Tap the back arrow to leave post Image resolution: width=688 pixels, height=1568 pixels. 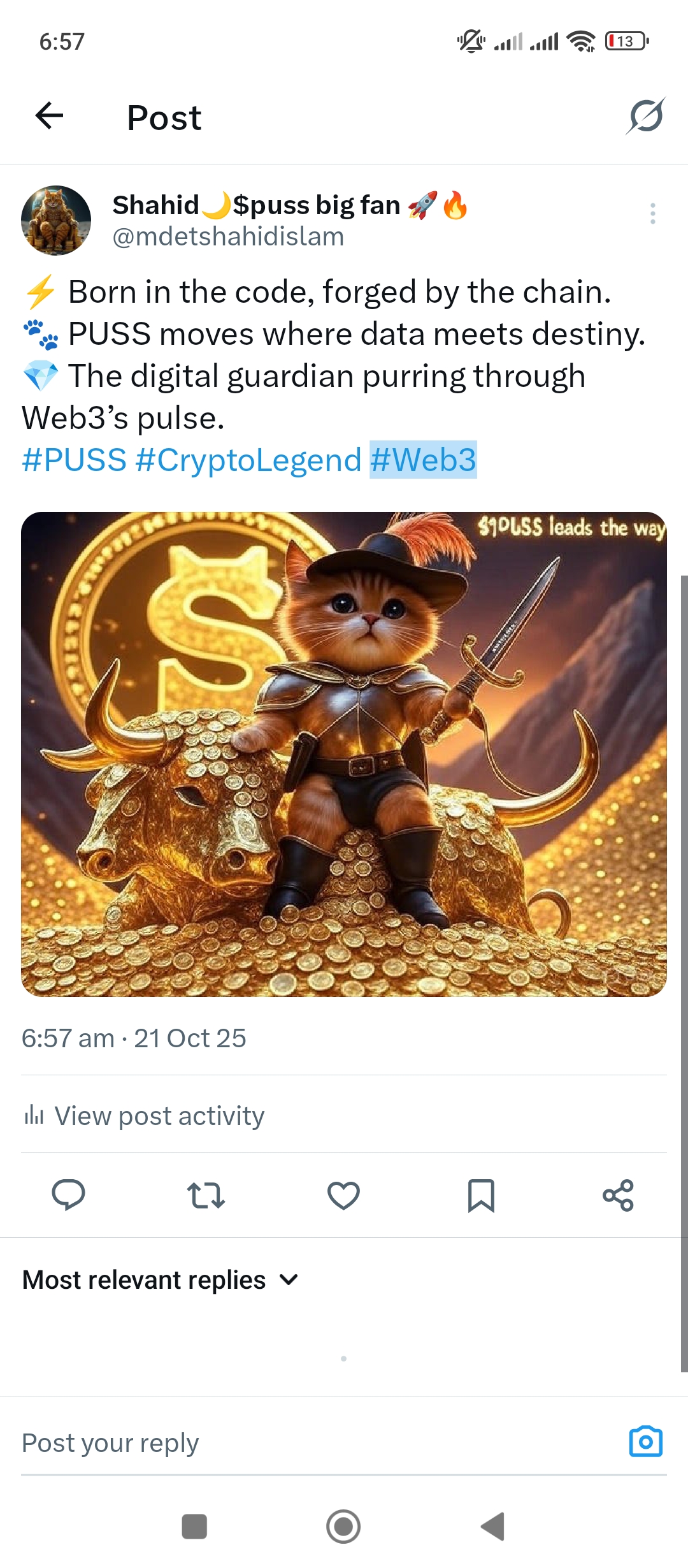(x=49, y=116)
